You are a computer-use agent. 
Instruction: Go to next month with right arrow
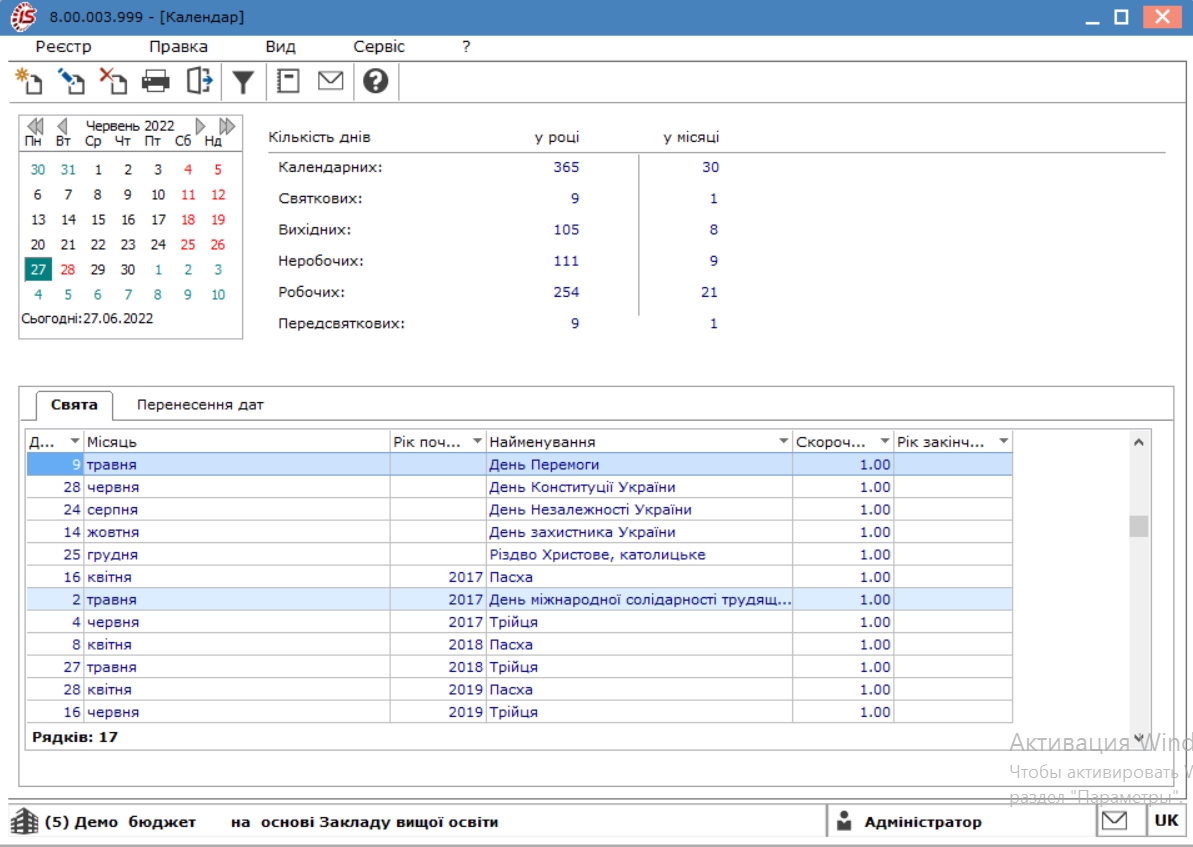[200, 126]
